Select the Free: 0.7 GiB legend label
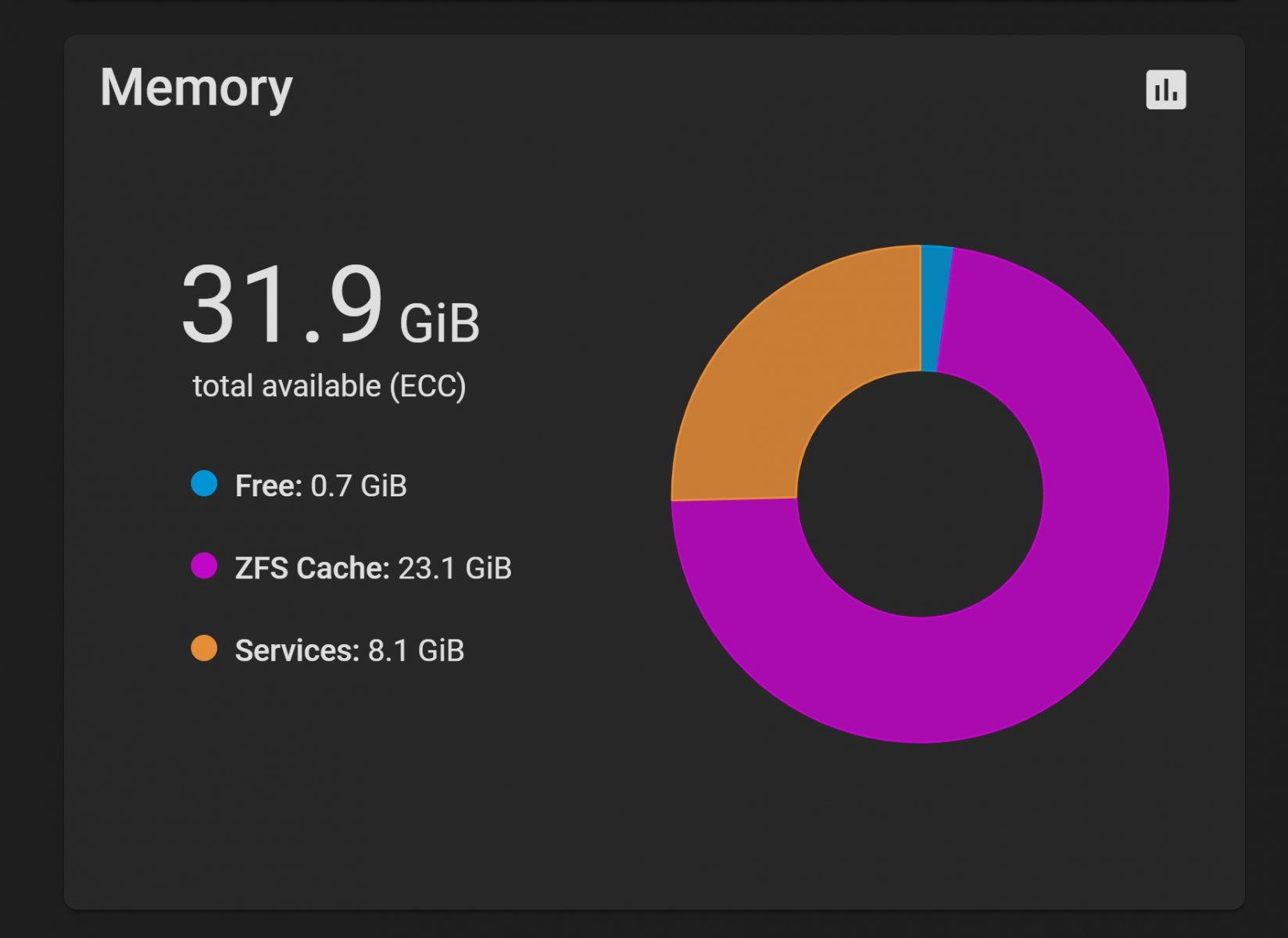1288x938 pixels. [320, 485]
